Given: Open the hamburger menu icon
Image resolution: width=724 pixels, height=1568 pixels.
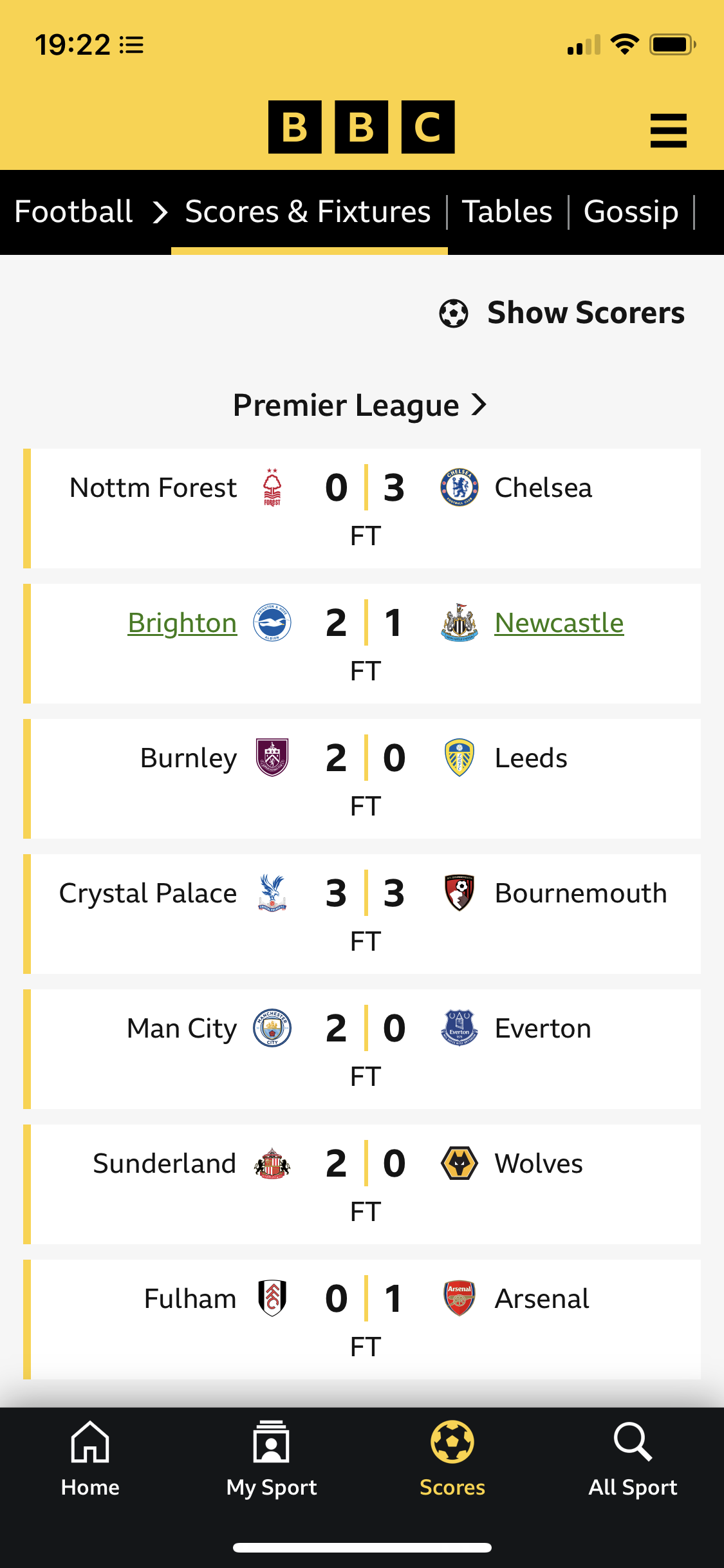Looking at the screenshot, I should pos(668,131).
